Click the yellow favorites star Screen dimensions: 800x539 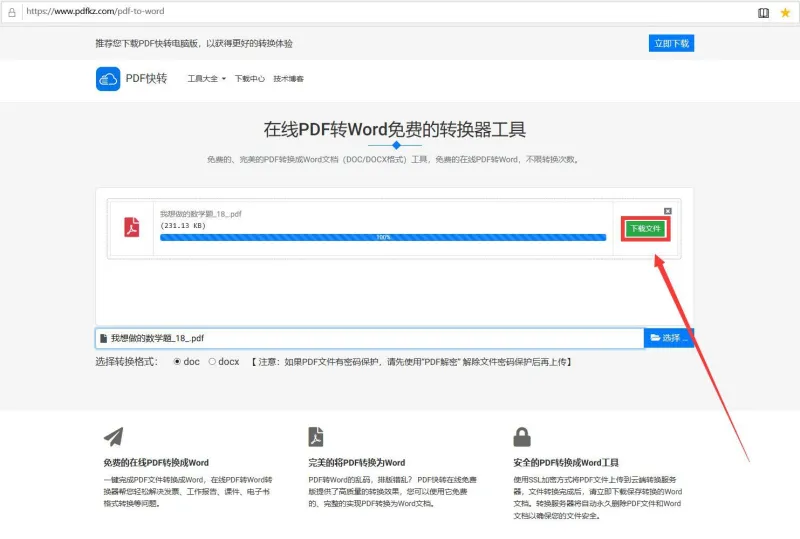(x=785, y=13)
